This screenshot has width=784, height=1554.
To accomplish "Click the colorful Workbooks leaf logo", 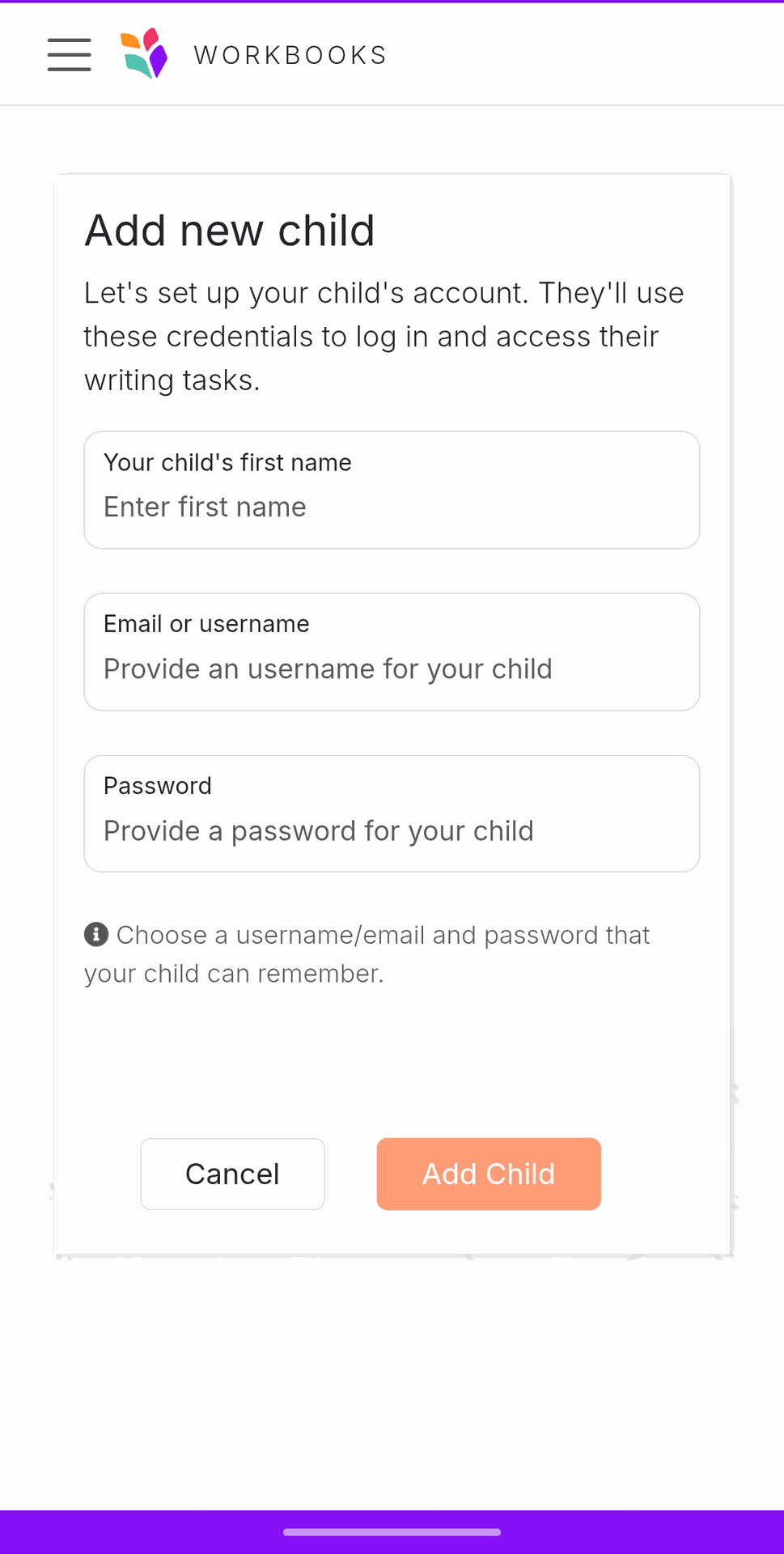I will pos(144,53).
